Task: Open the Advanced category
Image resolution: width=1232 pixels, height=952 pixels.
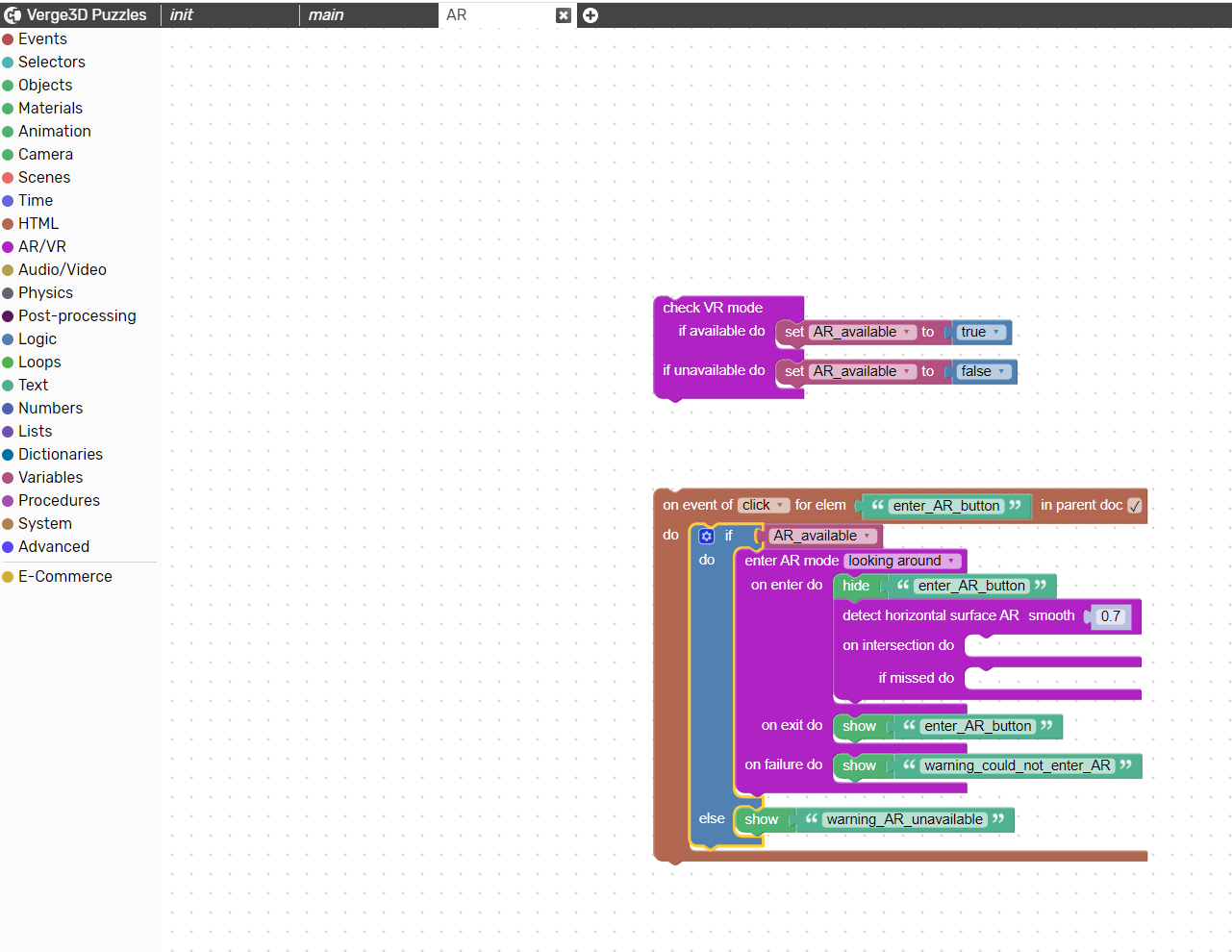Action: (x=54, y=546)
